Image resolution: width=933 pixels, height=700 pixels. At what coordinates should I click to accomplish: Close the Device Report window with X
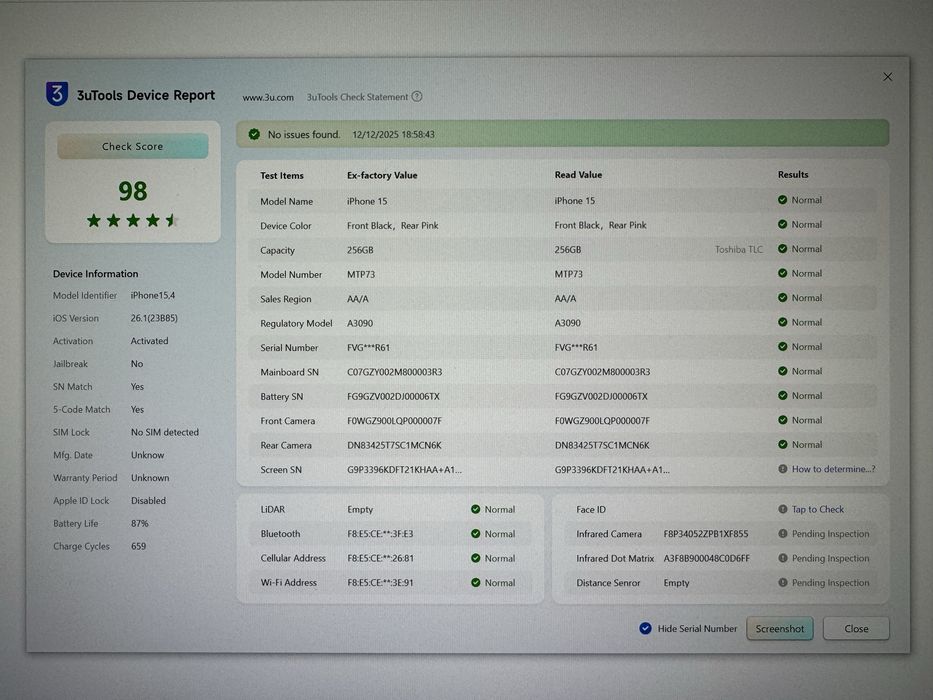tap(887, 77)
